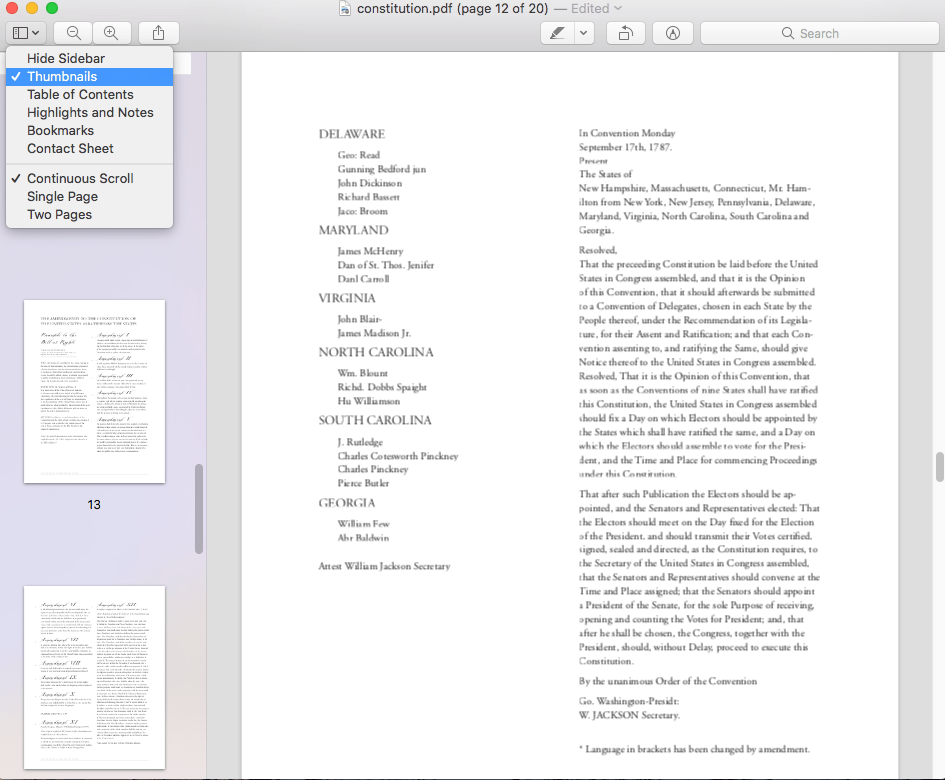This screenshot has width=945, height=780.
Task: Click the sidebar view icon
Action: pos(18,32)
